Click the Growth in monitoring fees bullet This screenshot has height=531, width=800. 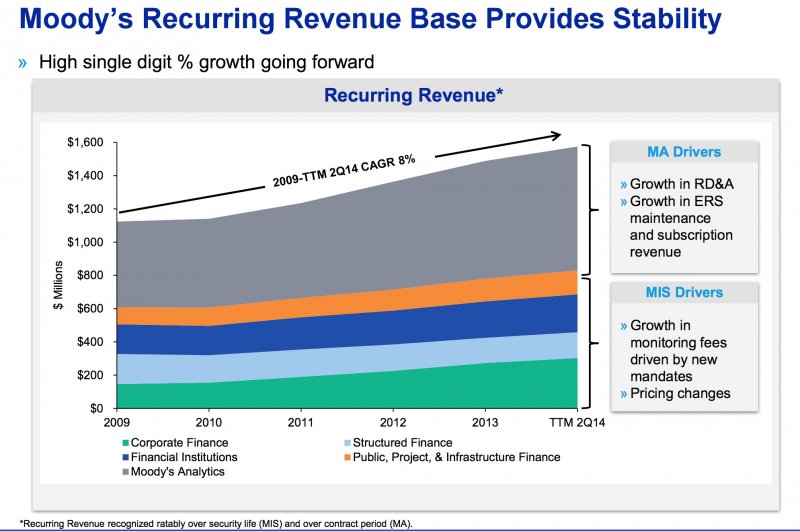pos(674,351)
